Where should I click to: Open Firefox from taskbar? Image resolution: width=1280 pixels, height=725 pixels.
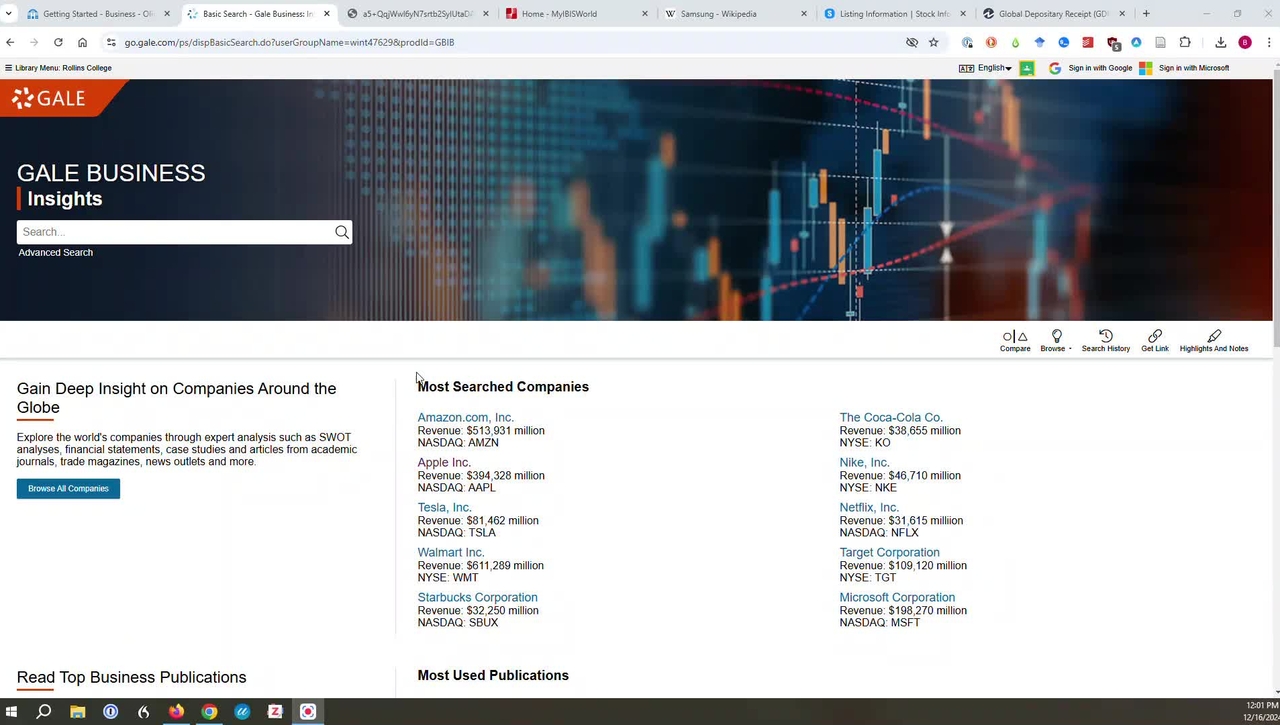176,712
